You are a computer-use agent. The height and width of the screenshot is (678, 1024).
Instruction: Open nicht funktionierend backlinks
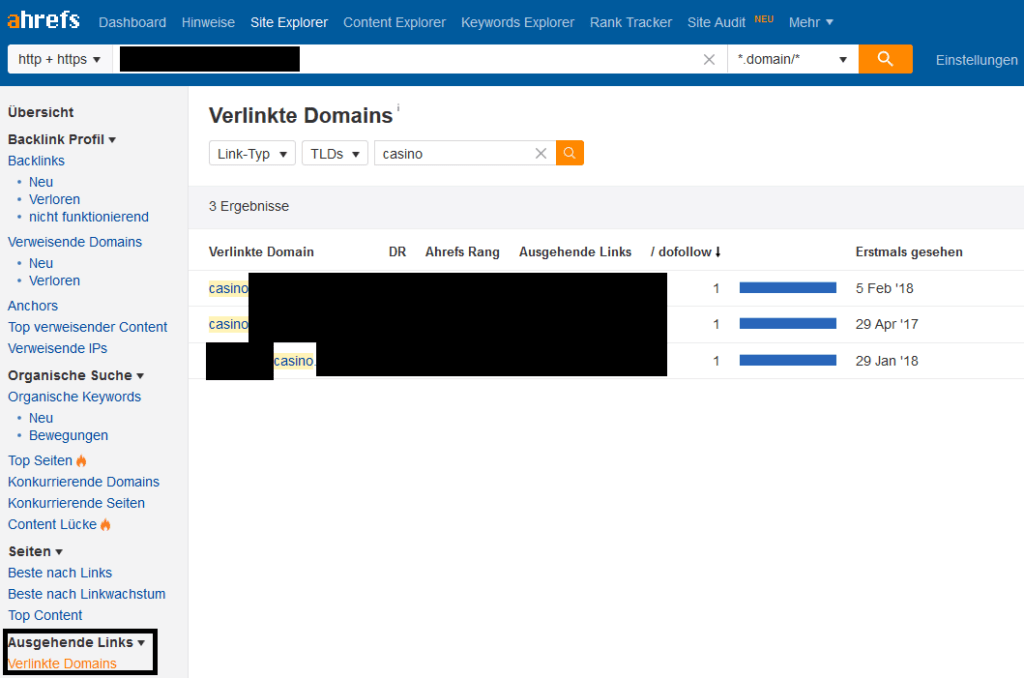point(89,217)
